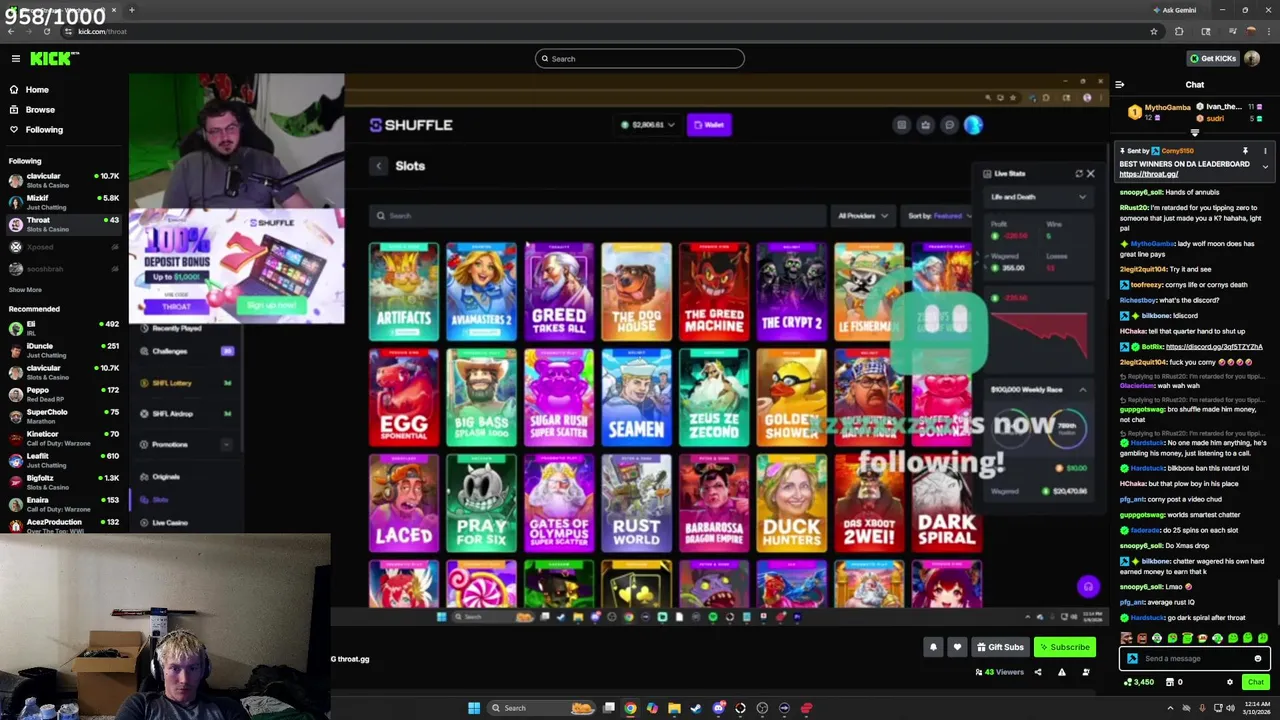Expand the gifters leaderboard arrow
Screen dimensions: 1280x720
pos(1194,132)
